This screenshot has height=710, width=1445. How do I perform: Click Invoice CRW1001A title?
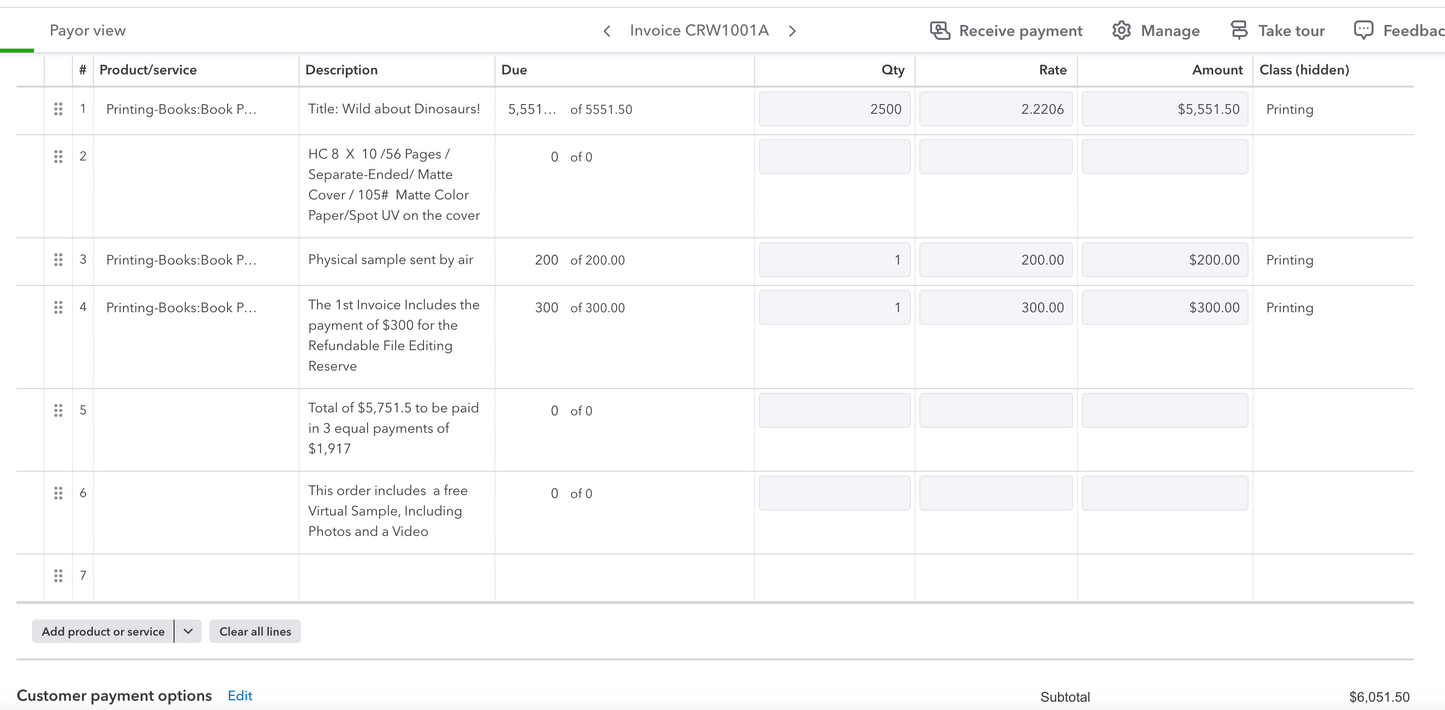[699, 31]
